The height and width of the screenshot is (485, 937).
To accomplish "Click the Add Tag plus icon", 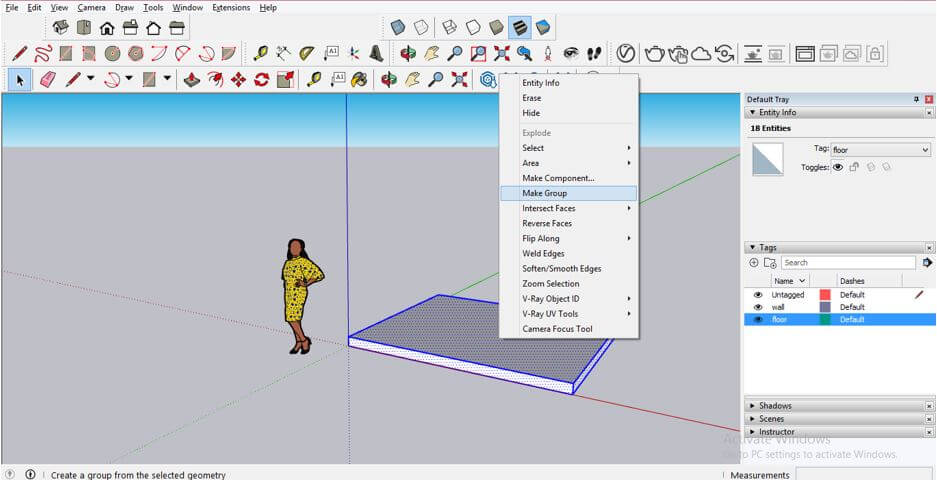I will click(x=754, y=263).
